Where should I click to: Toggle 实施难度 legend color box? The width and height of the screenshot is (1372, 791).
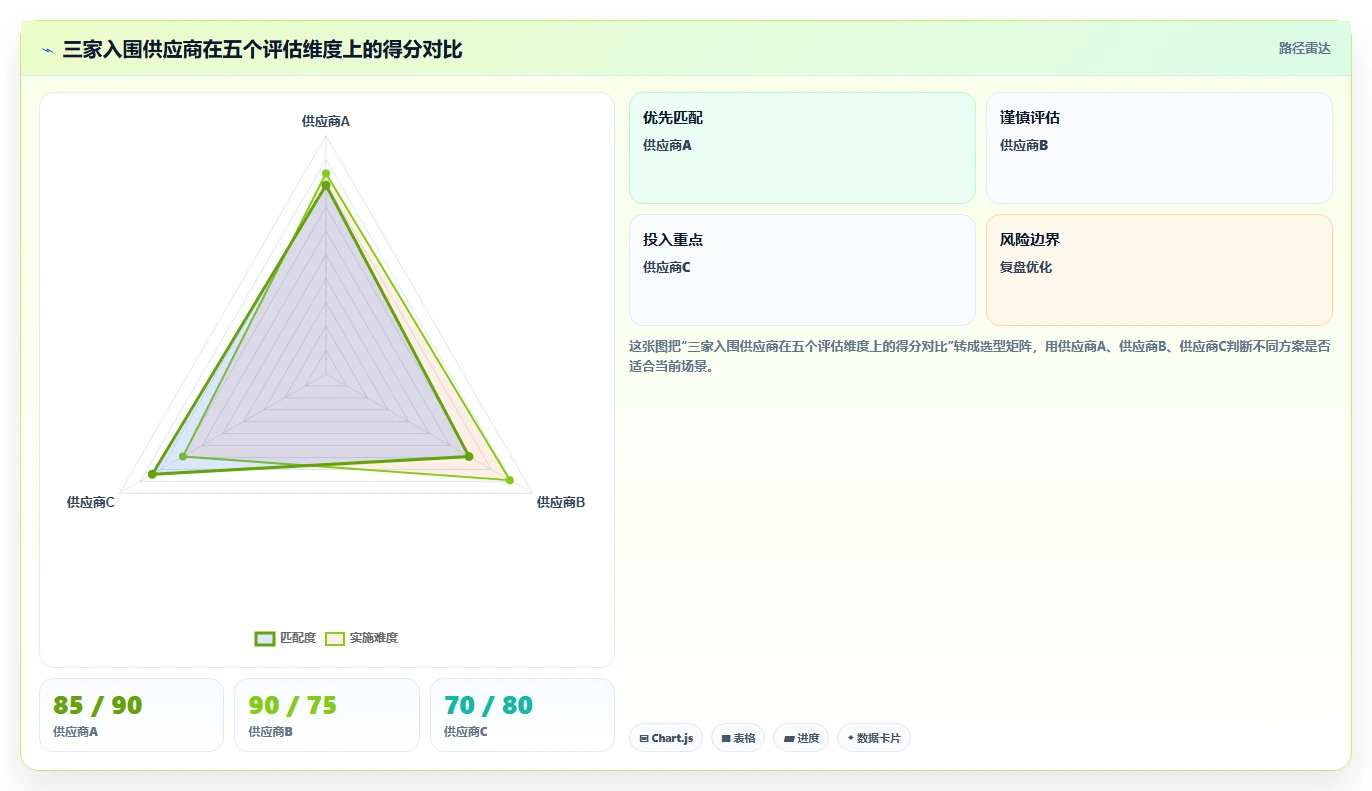[x=335, y=639]
